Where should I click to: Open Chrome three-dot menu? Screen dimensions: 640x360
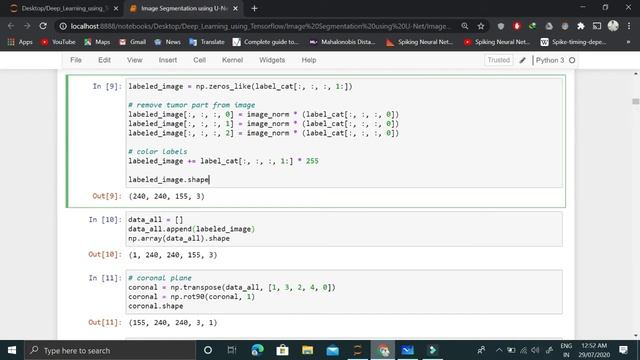coord(629,26)
